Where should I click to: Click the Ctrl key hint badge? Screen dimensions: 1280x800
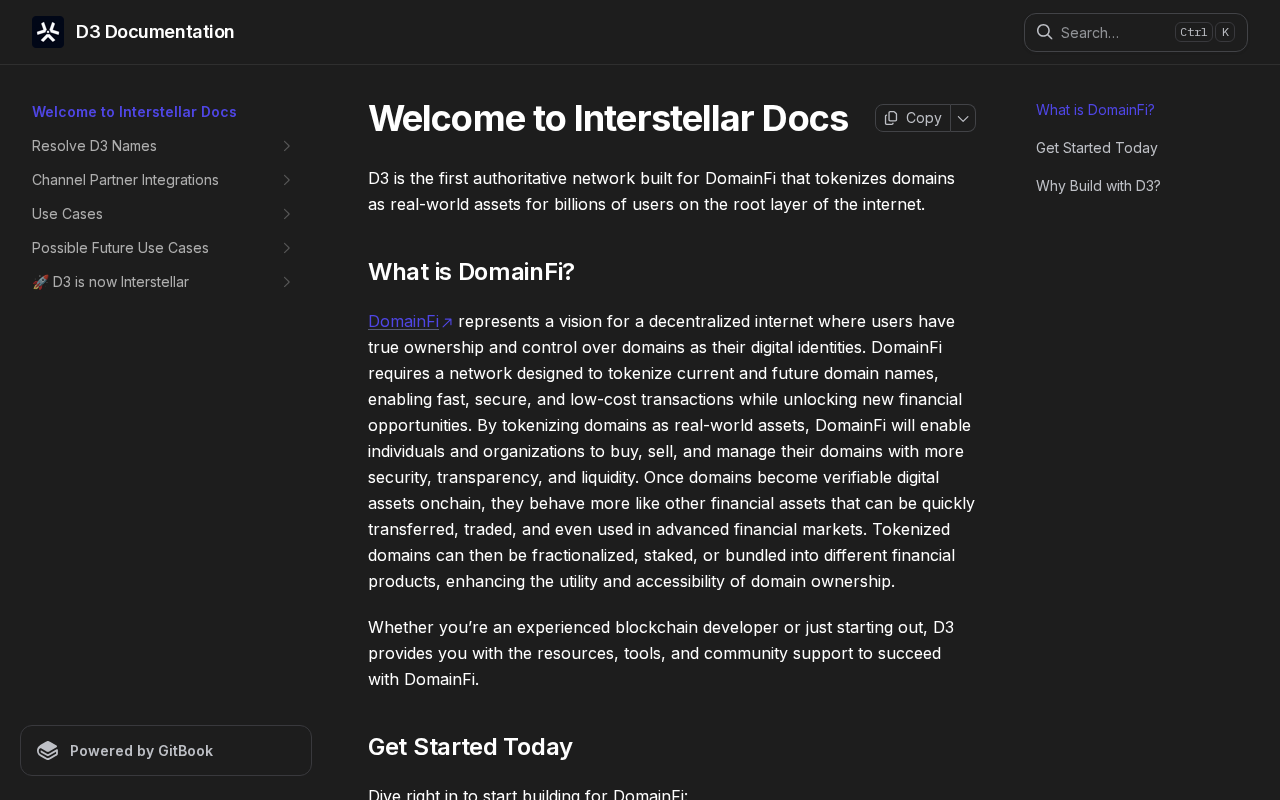(x=1194, y=32)
